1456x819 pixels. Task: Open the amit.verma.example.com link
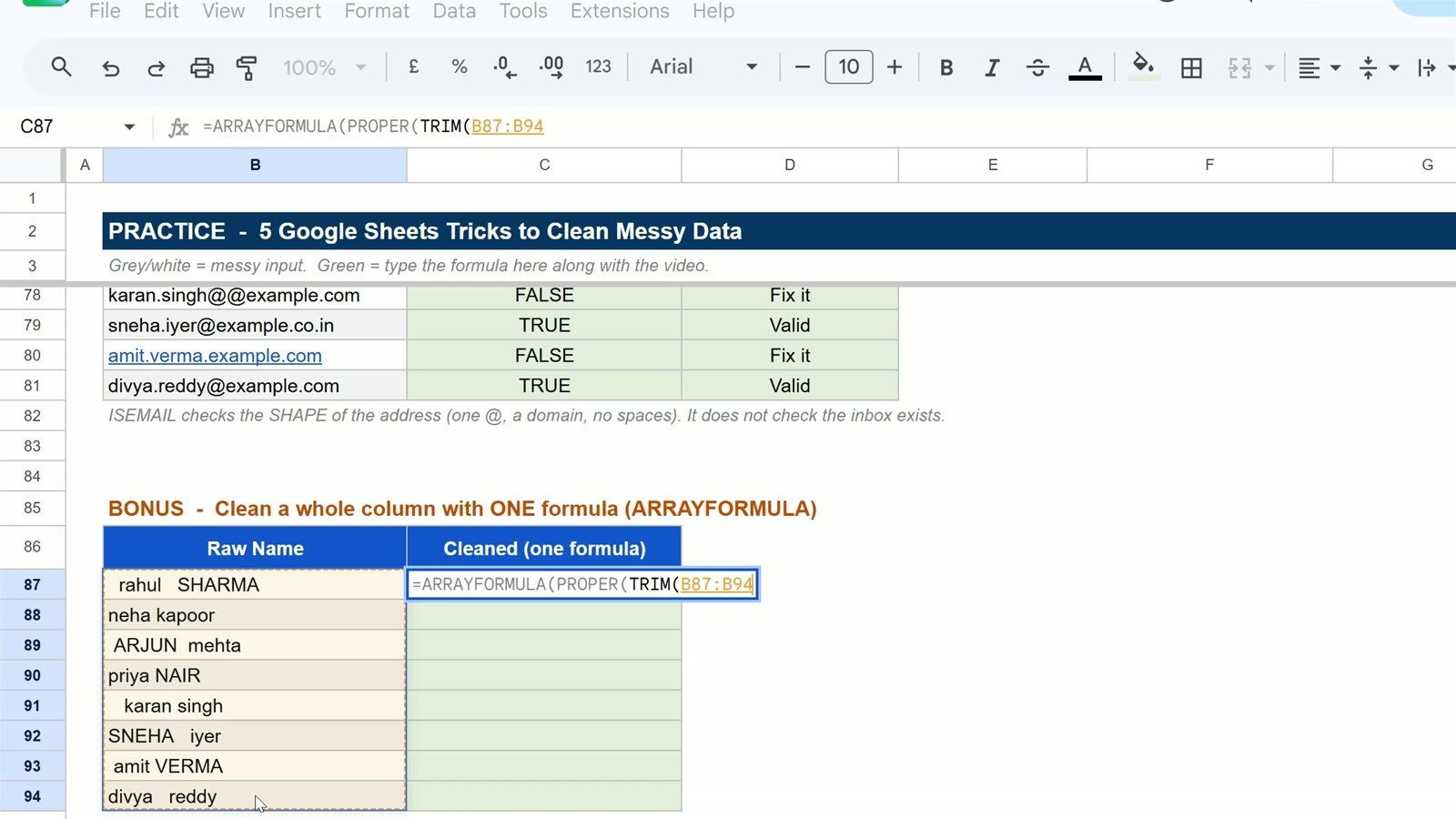click(215, 356)
